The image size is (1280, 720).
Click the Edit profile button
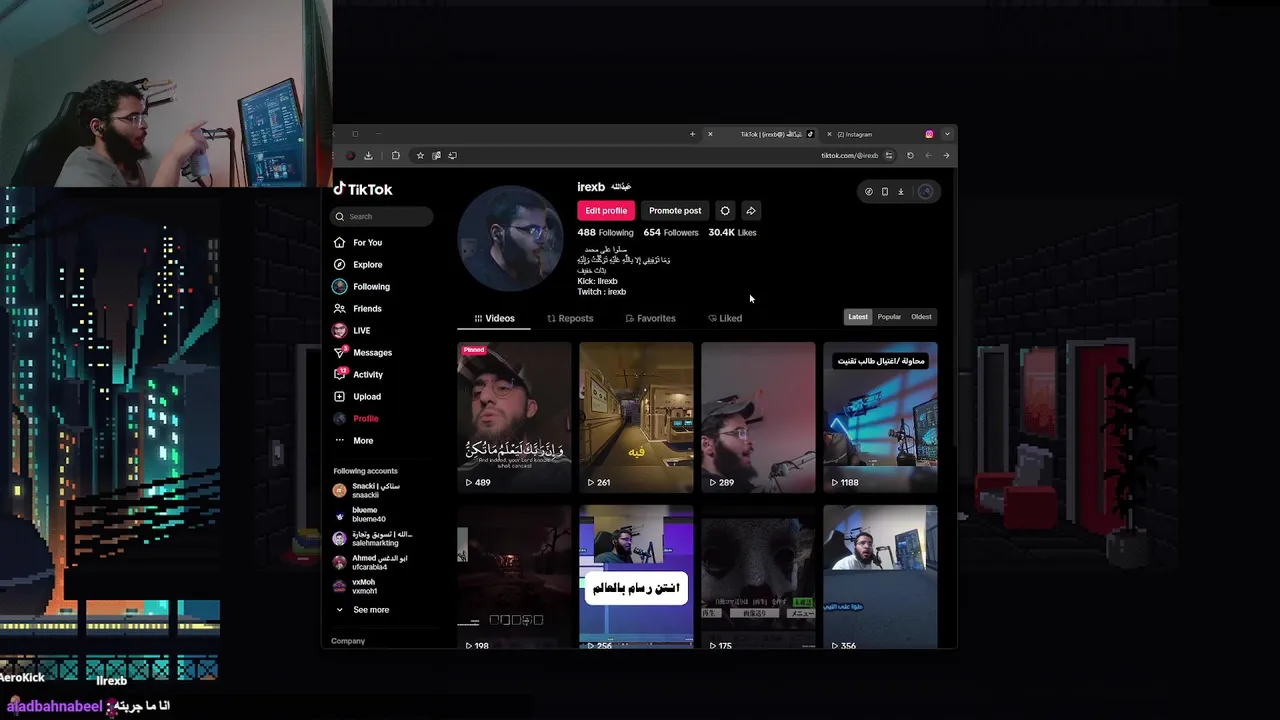[x=606, y=211]
